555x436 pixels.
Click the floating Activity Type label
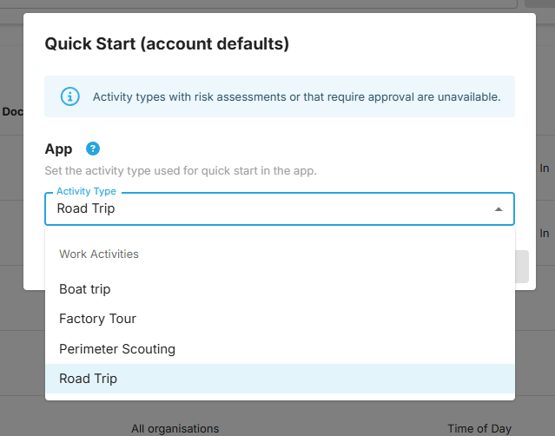86,191
